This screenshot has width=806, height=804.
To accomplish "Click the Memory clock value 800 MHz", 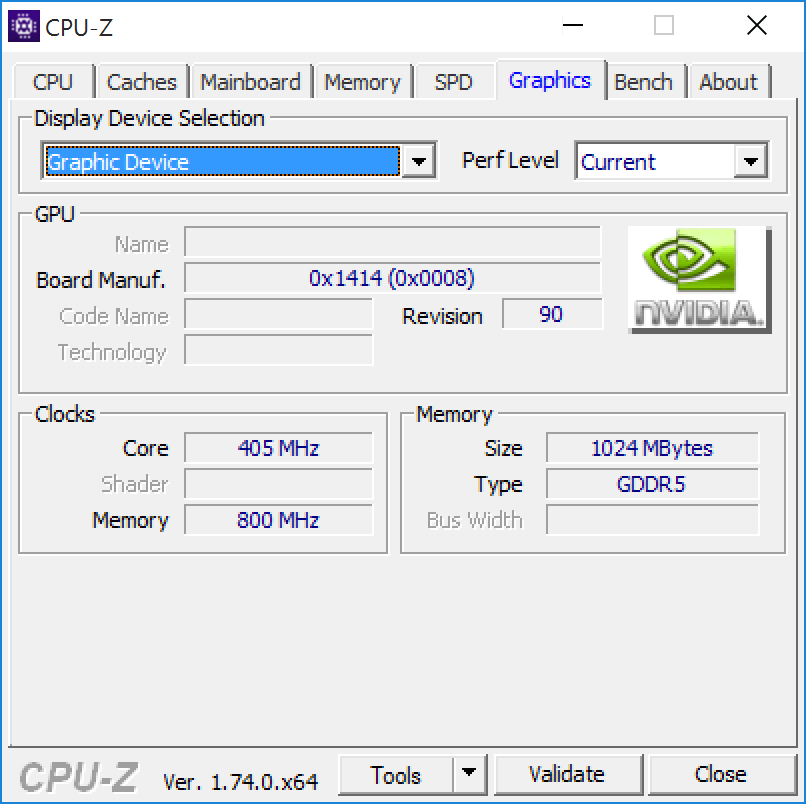I will click(x=279, y=520).
